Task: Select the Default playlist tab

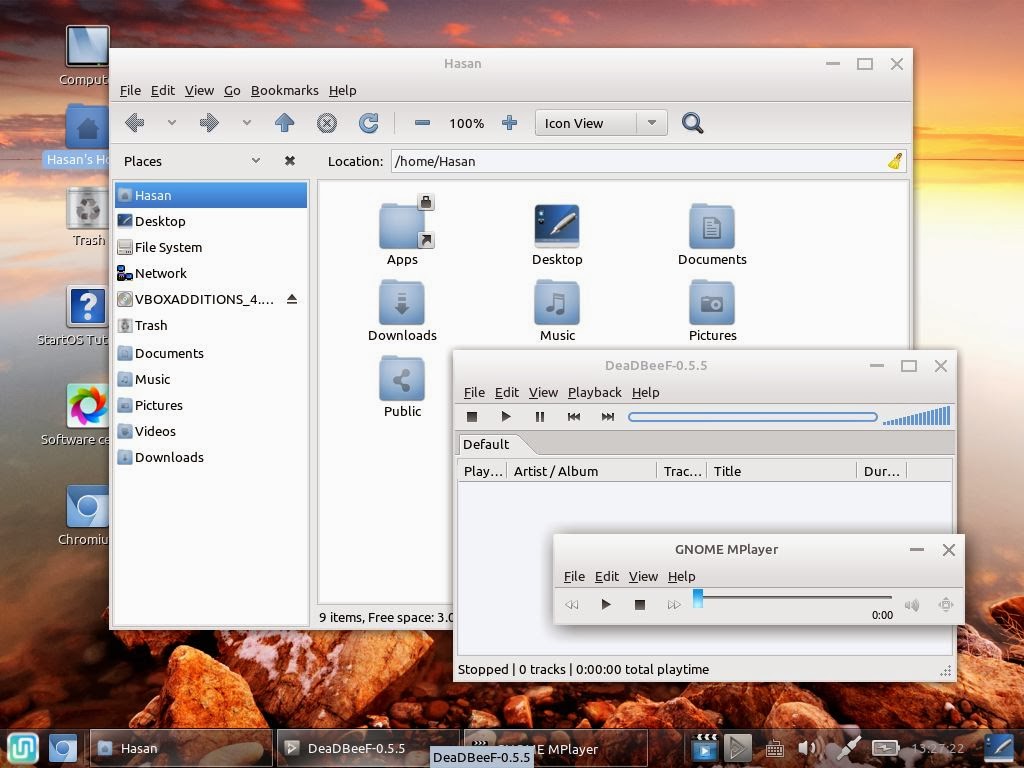Action: pos(486,444)
